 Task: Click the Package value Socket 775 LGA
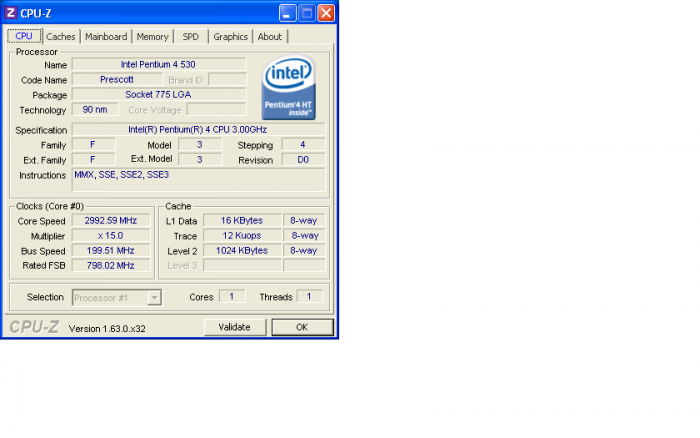coord(159,95)
